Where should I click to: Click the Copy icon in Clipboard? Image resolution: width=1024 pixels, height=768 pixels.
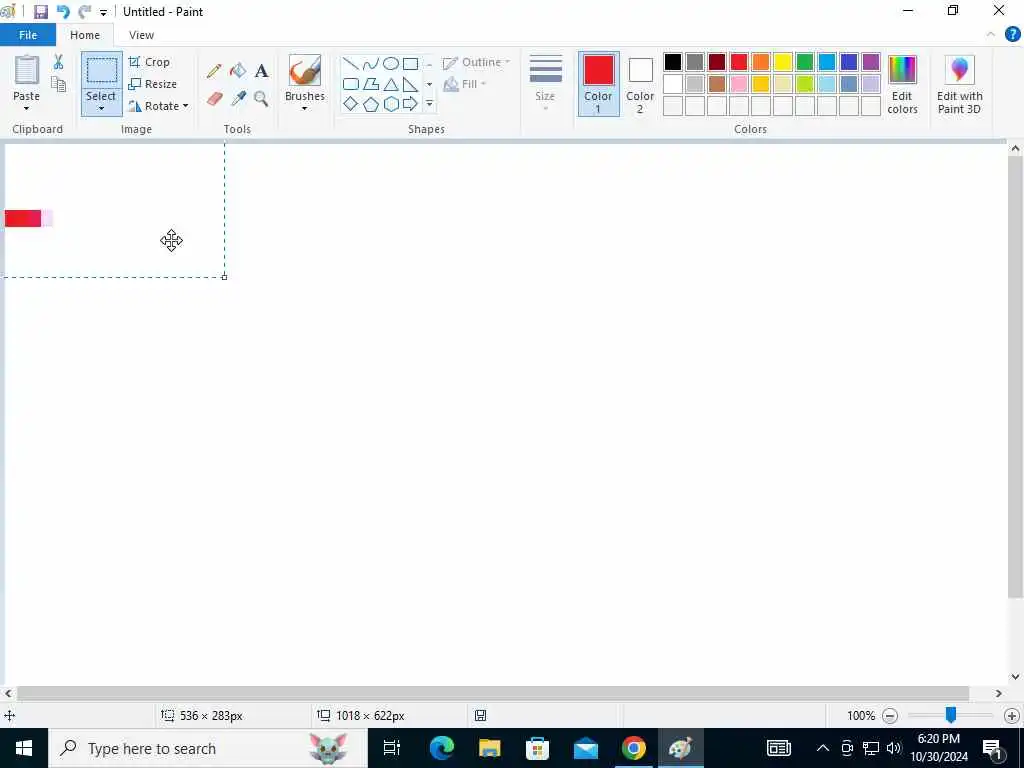point(58,84)
